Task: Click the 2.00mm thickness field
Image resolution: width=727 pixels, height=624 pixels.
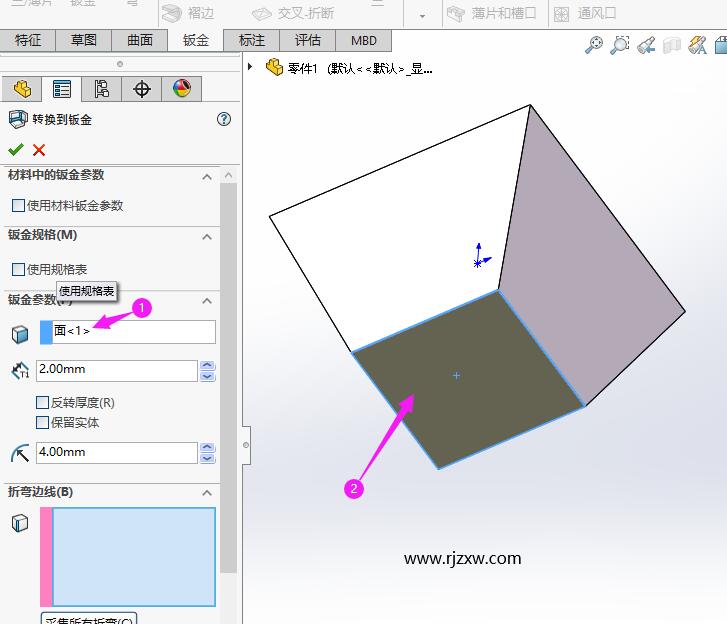Action: 117,371
